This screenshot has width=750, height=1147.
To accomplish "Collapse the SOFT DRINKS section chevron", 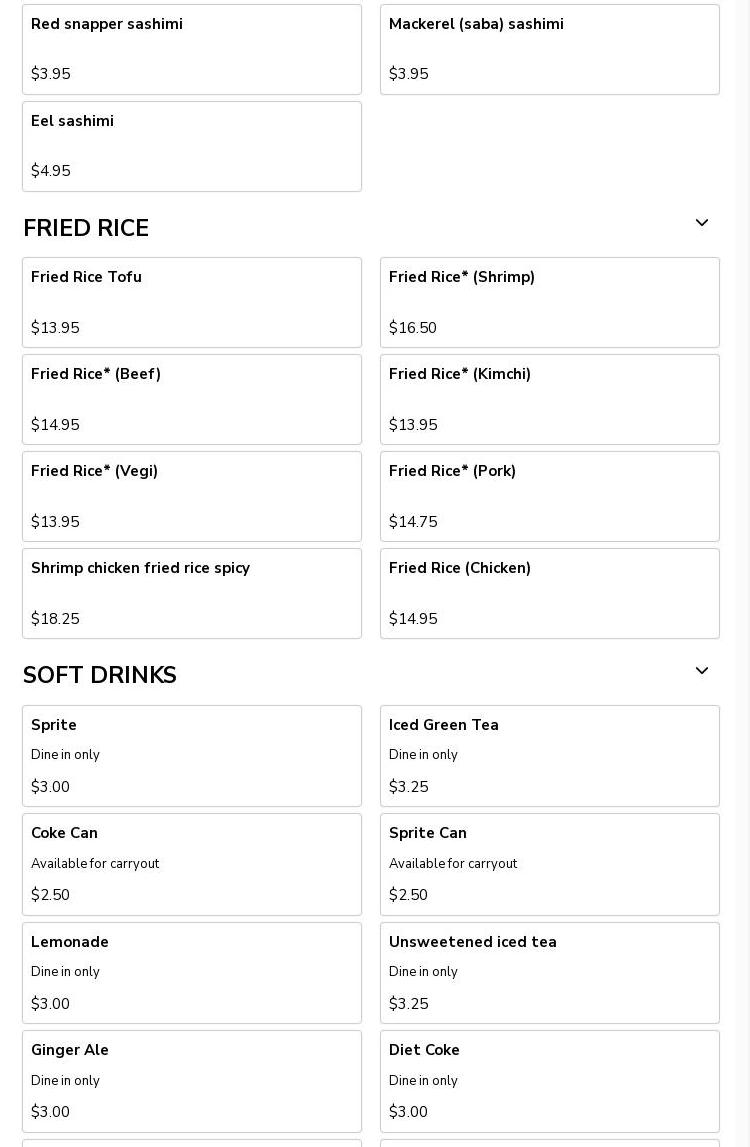I will 701,671.
